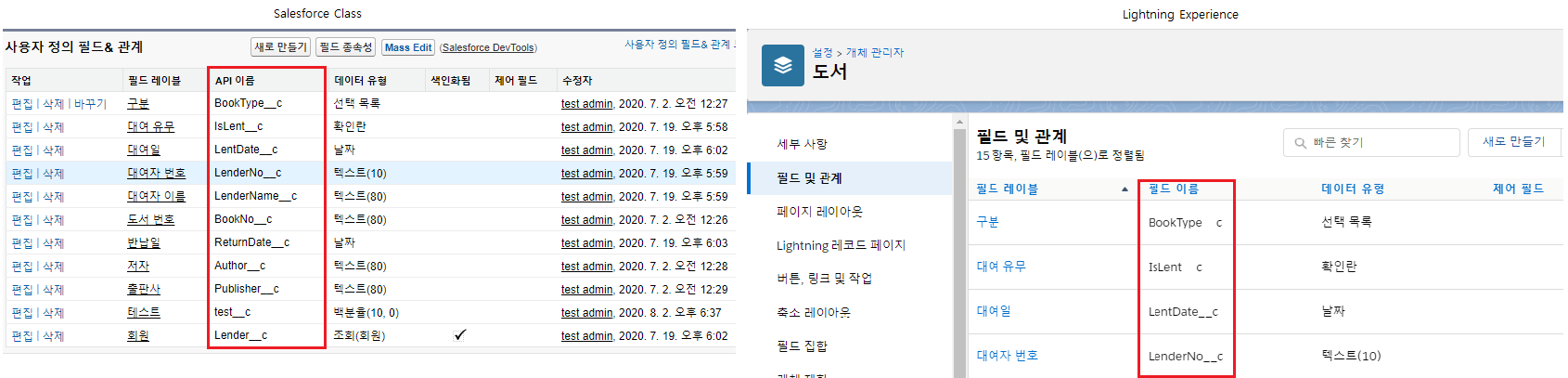Viewport: 1568px width, 378px height.
Task: Click the LenderNo__c cell in Lightning
Action: [x=1186, y=357]
